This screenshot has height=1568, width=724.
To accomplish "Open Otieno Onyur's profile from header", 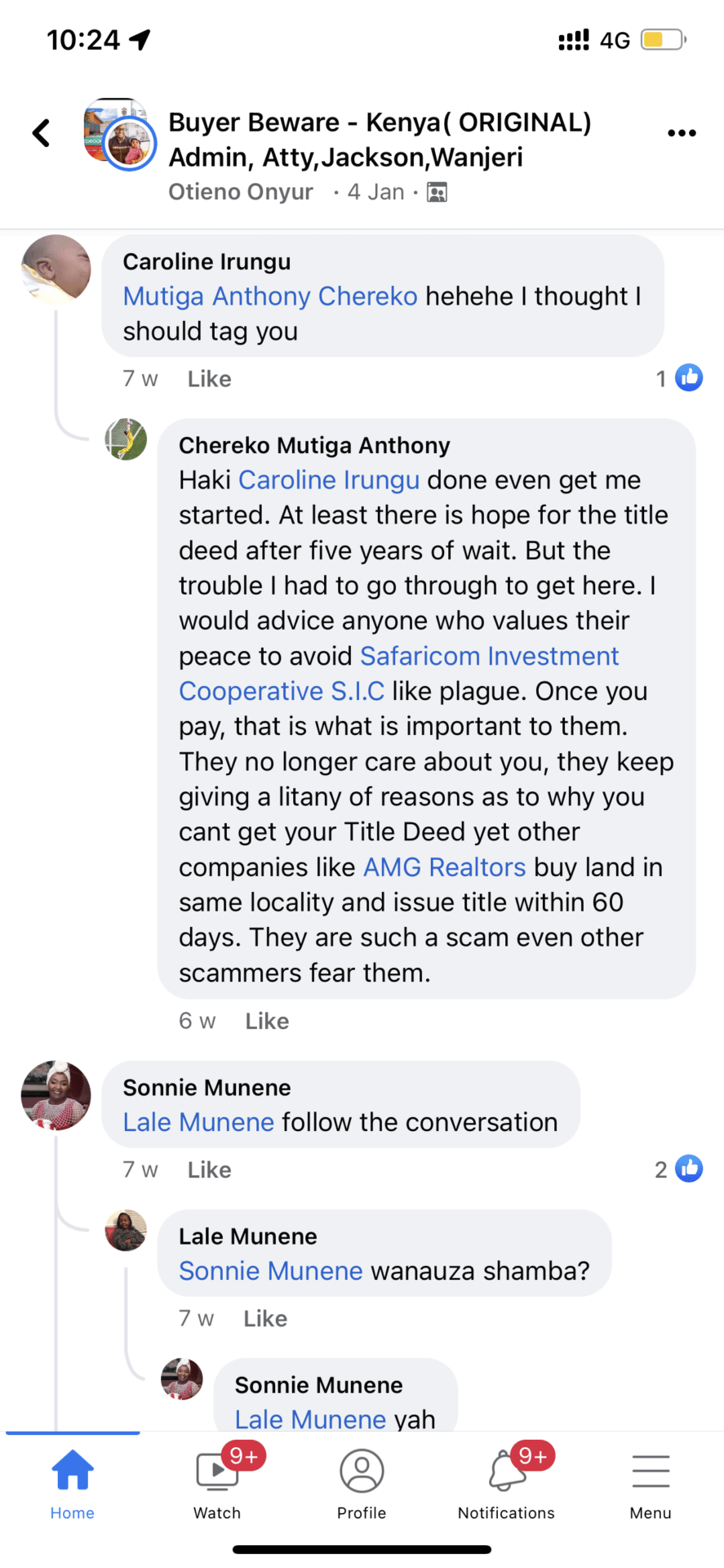I will (x=241, y=192).
